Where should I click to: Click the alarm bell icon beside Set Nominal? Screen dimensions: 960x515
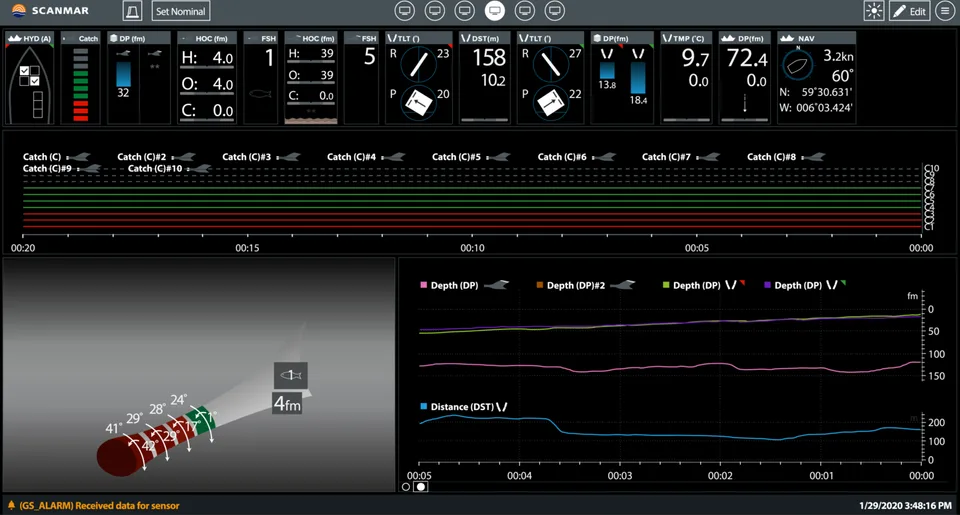click(132, 11)
